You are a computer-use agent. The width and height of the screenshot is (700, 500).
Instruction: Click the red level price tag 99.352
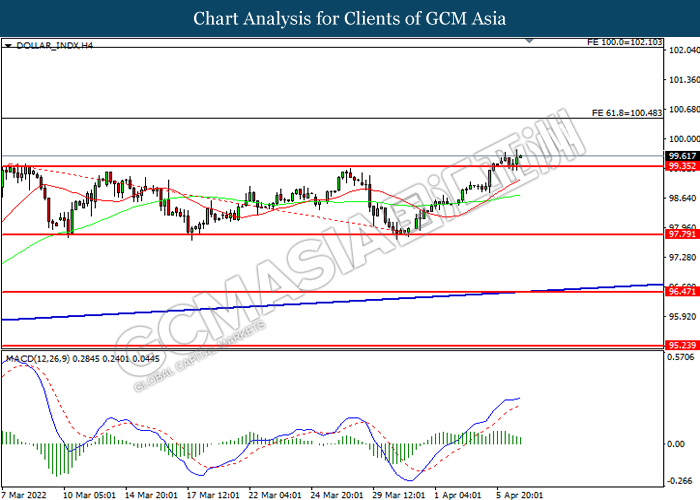coord(682,166)
